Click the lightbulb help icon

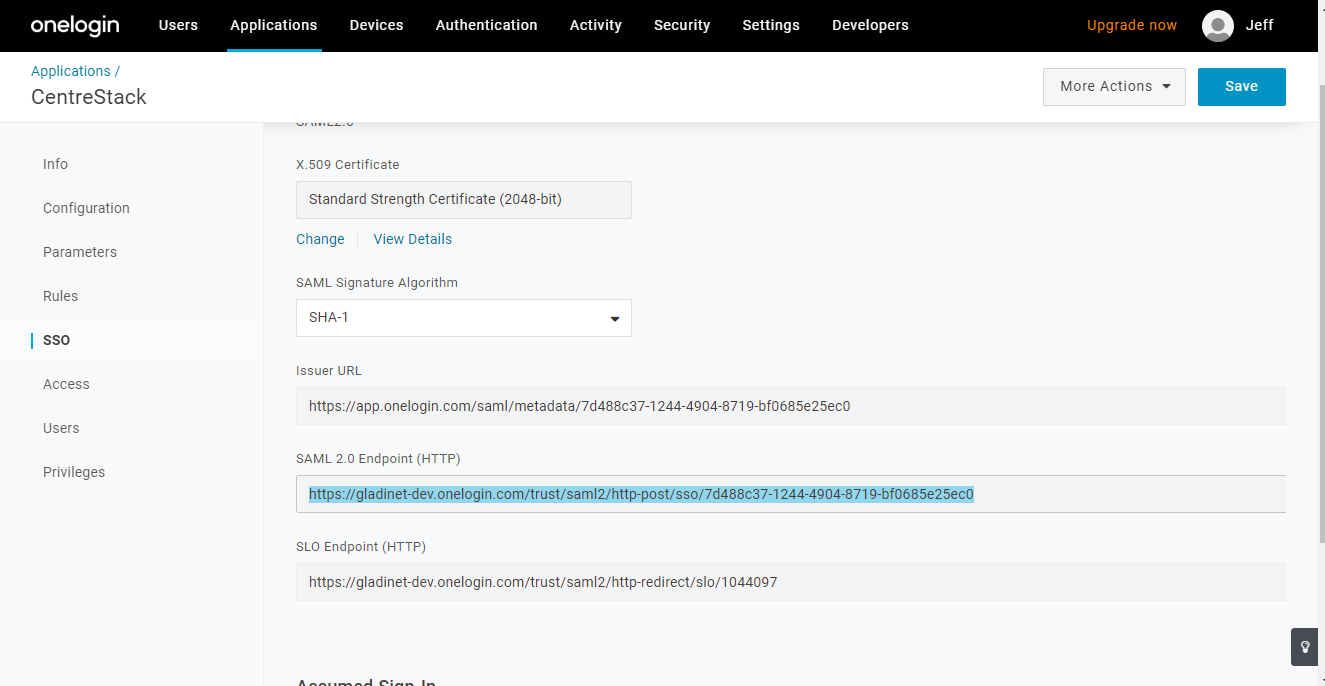tap(1305, 647)
